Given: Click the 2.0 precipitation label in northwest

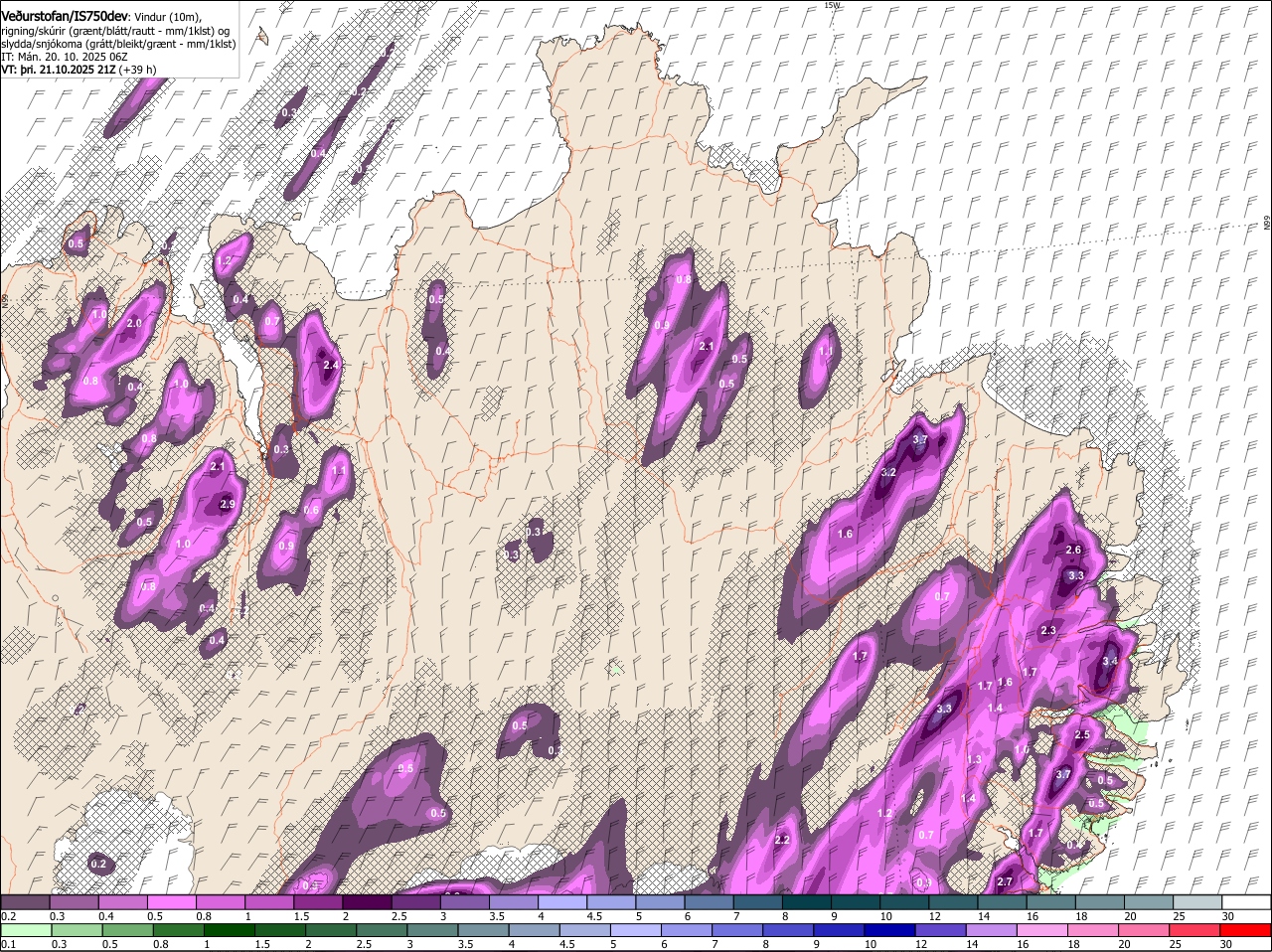Looking at the screenshot, I should 134,323.
